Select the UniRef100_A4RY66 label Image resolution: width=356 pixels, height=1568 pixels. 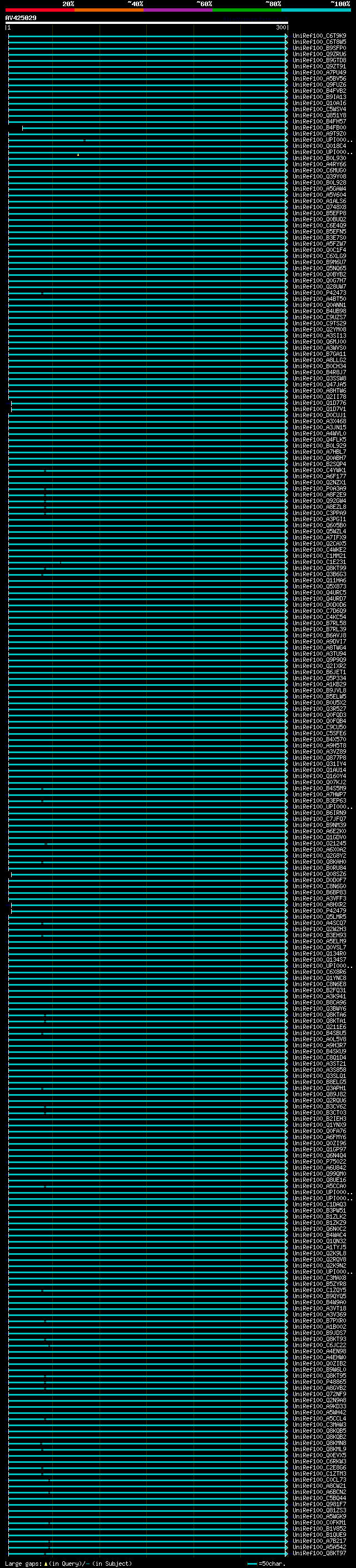(x=319, y=164)
